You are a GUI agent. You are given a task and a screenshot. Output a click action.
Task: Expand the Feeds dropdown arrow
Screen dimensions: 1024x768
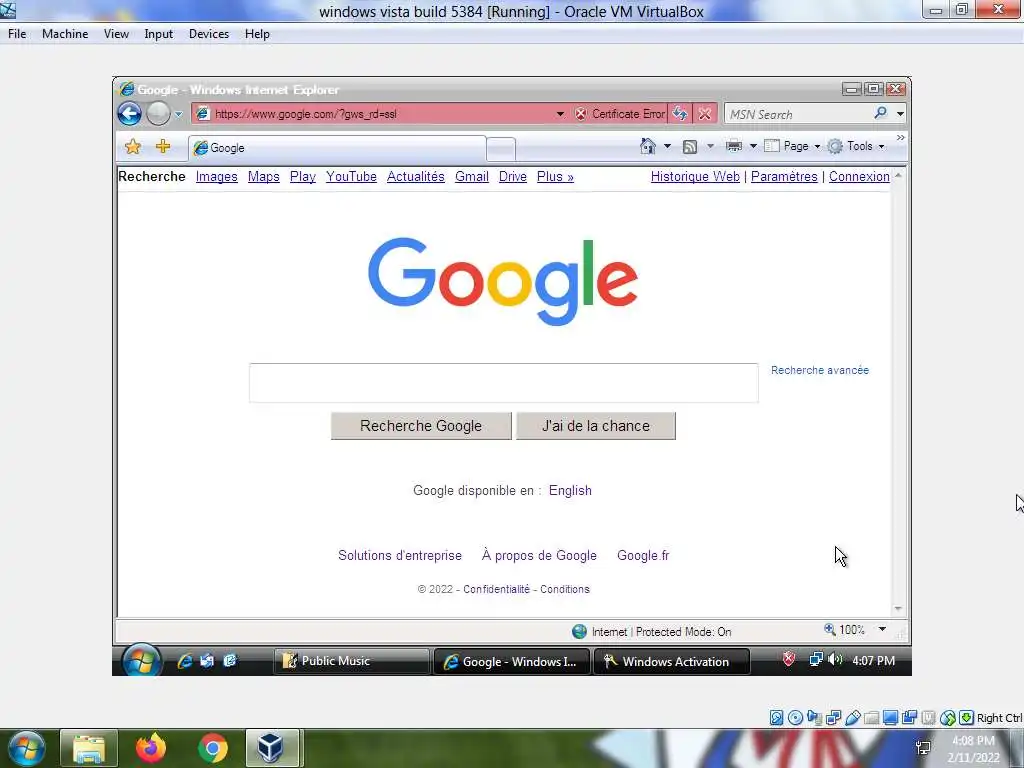point(711,146)
